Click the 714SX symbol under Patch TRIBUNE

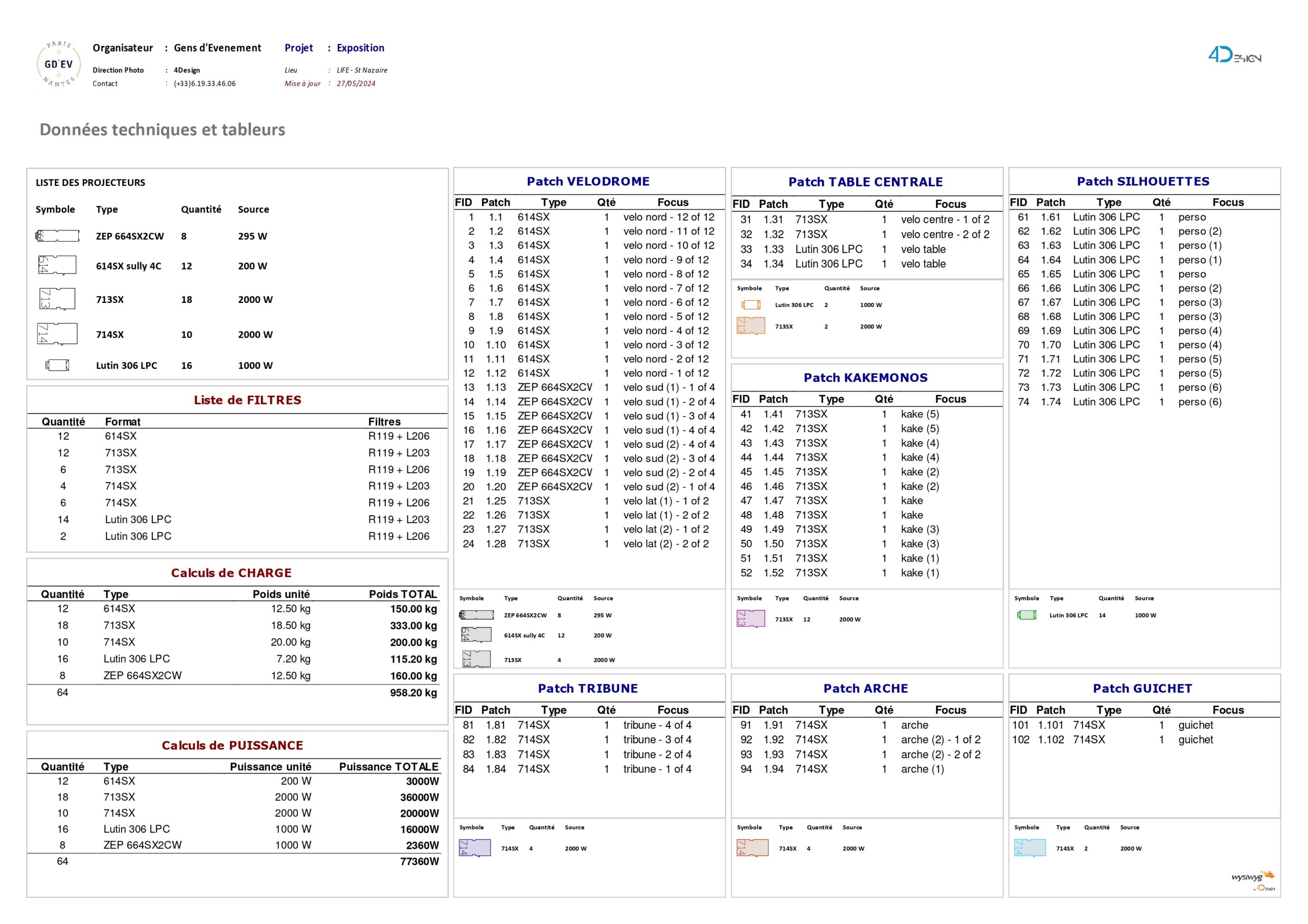[x=474, y=848]
